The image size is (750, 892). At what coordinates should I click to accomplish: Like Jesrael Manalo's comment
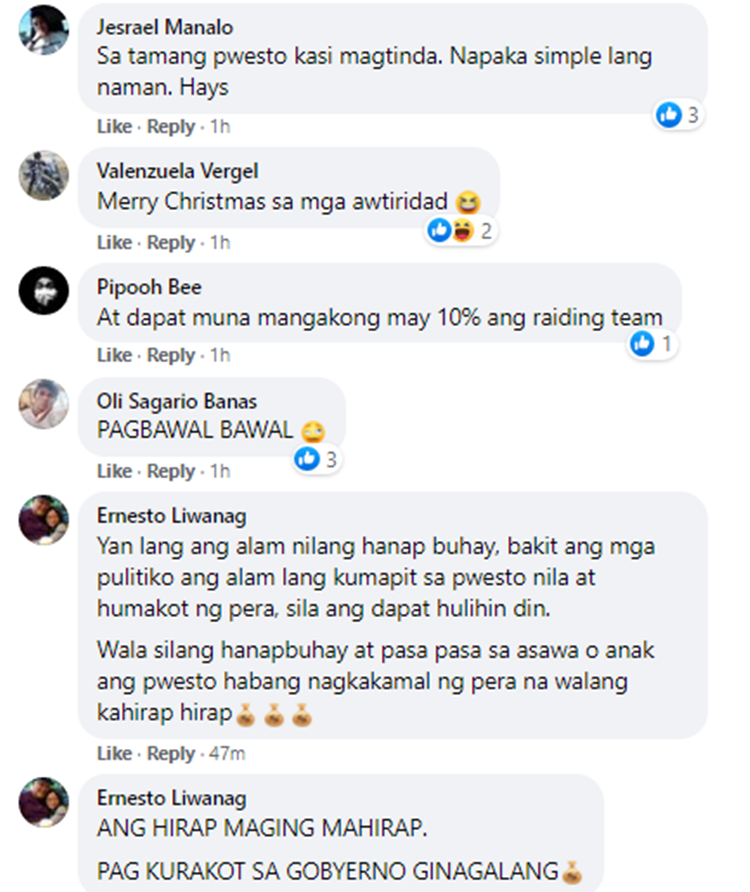(x=114, y=126)
